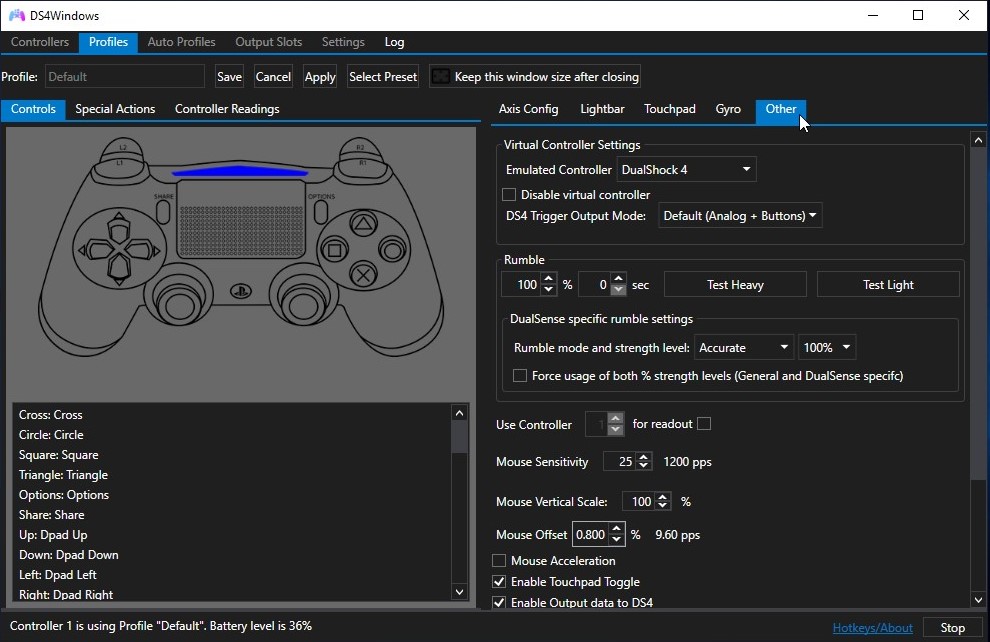Viewport: 990px width, 642px height.
Task: Increase Mouse Offset value
Action: click(617, 529)
